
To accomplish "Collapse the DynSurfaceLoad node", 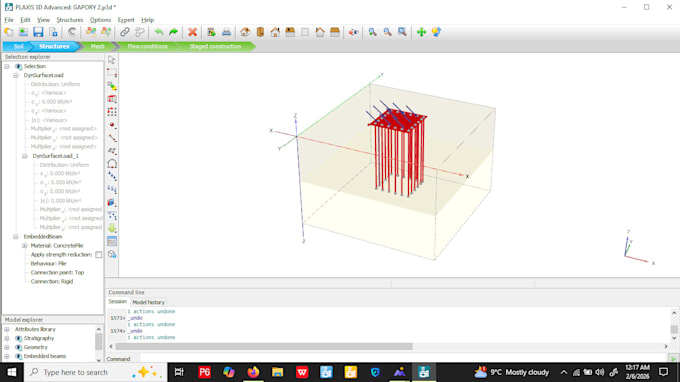I will tap(16, 75).
